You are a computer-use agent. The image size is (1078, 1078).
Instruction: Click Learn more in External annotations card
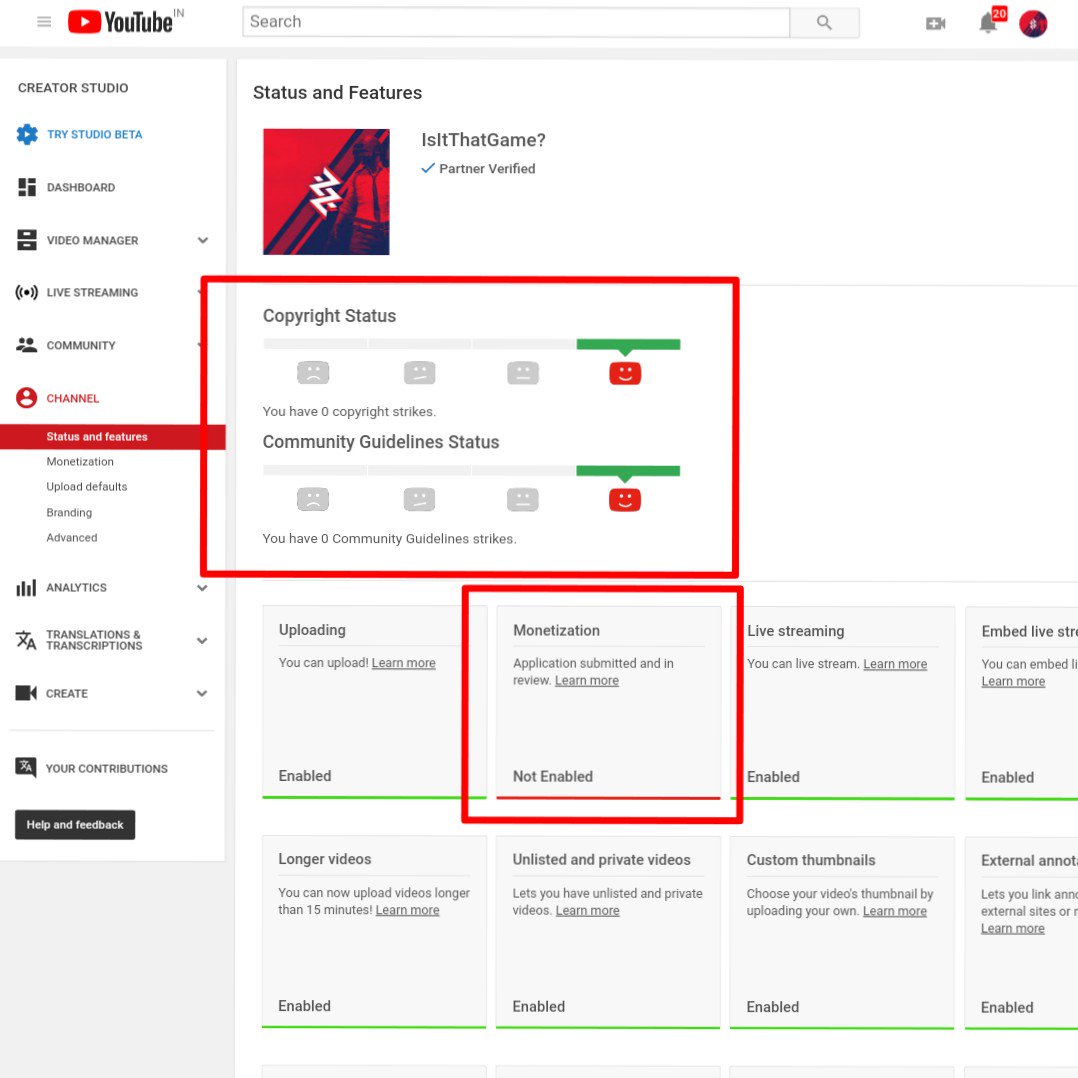pyautogui.click(x=1013, y=928)
